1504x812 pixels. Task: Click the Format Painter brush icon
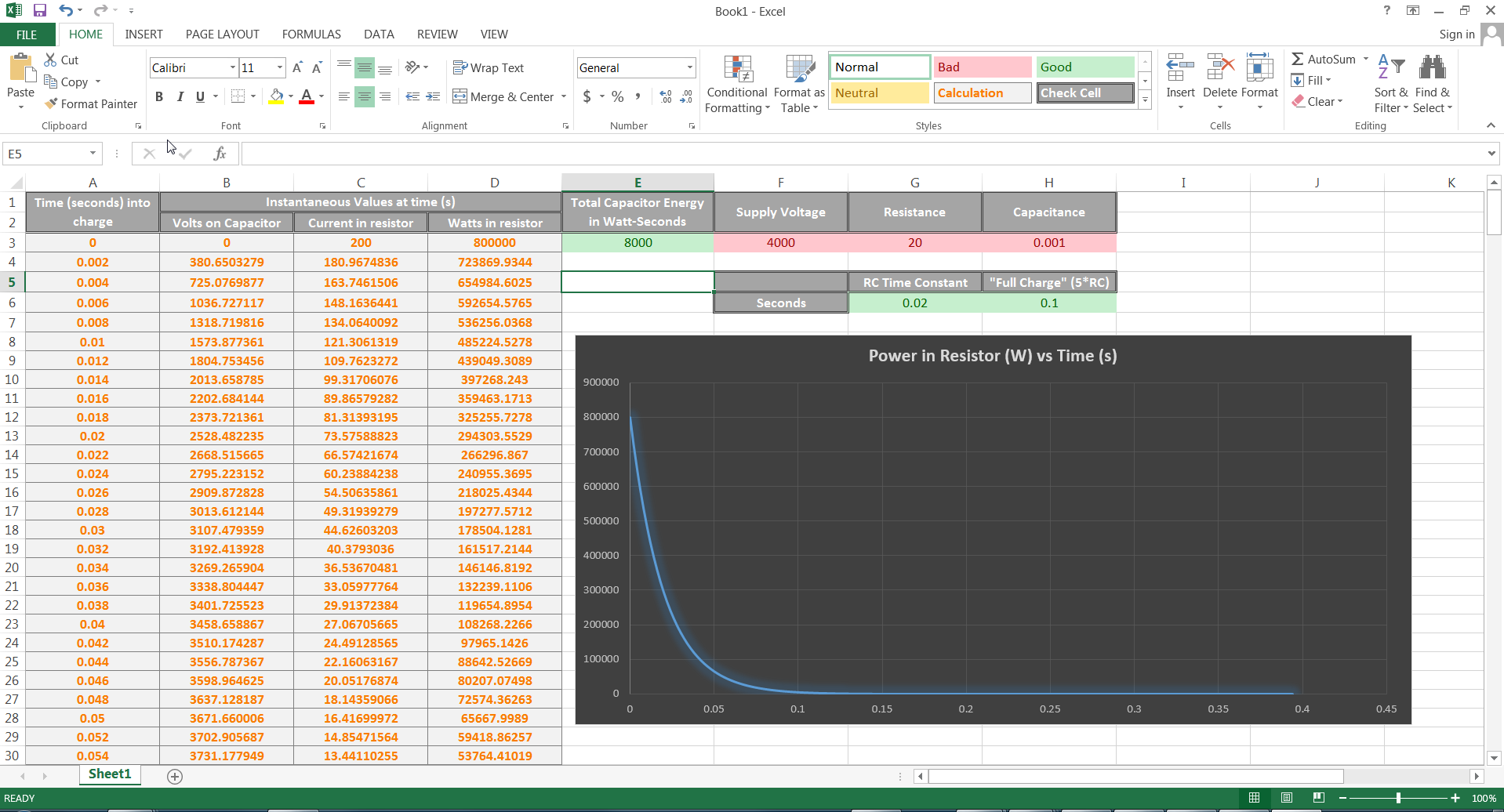point(52,103)
